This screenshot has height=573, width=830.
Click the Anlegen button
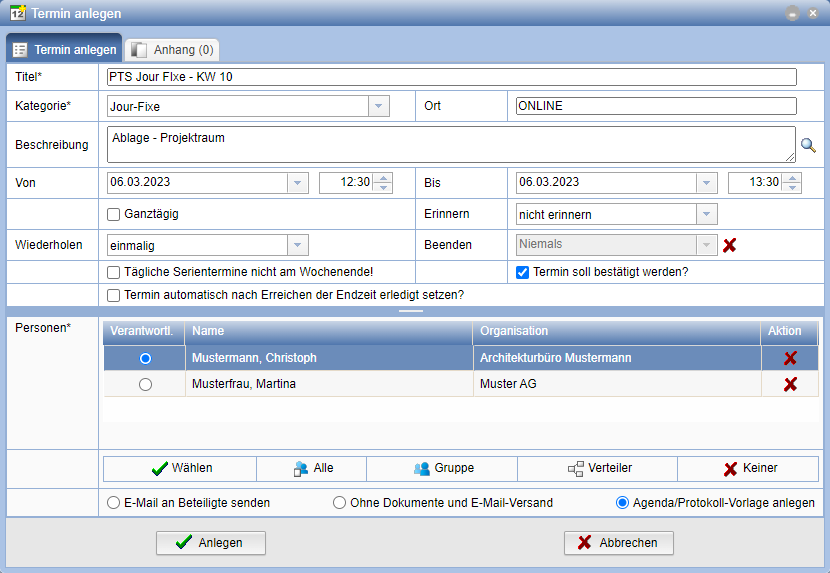211,543
